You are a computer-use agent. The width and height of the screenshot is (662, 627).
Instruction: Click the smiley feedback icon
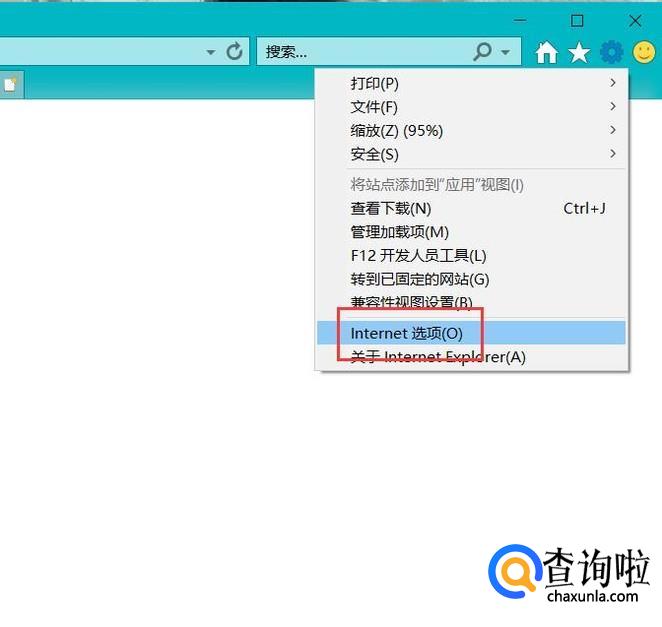(x=644, y=52)
